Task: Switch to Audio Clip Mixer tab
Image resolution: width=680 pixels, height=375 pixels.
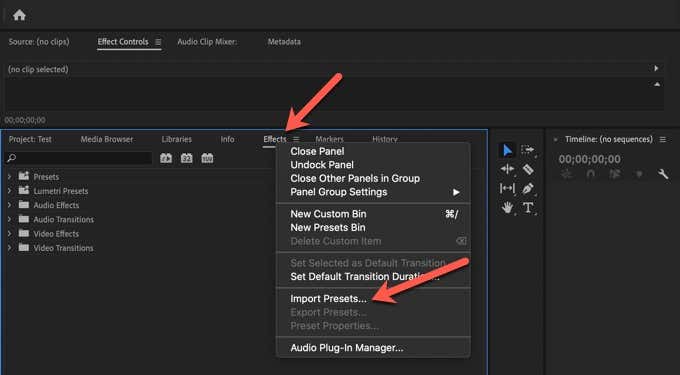Action: [207, 42]
